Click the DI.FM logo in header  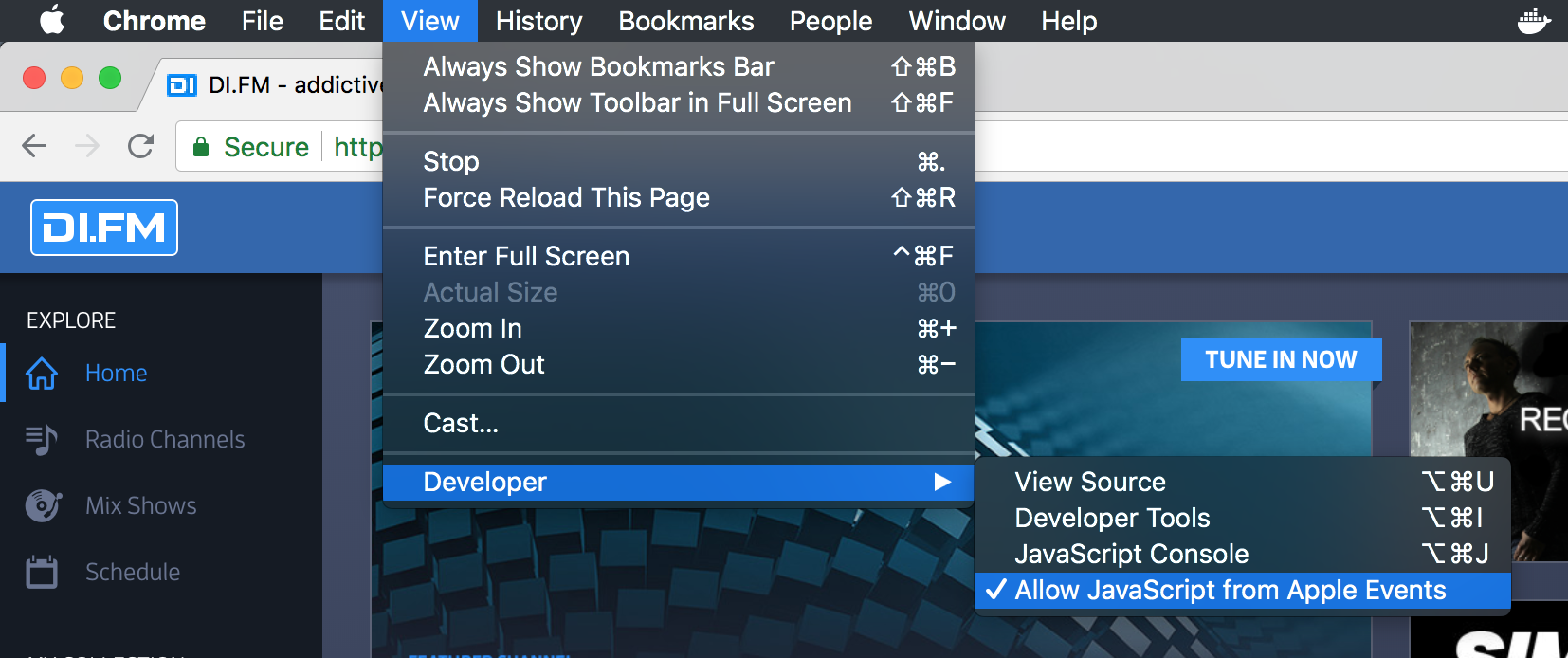coord(104,228)
